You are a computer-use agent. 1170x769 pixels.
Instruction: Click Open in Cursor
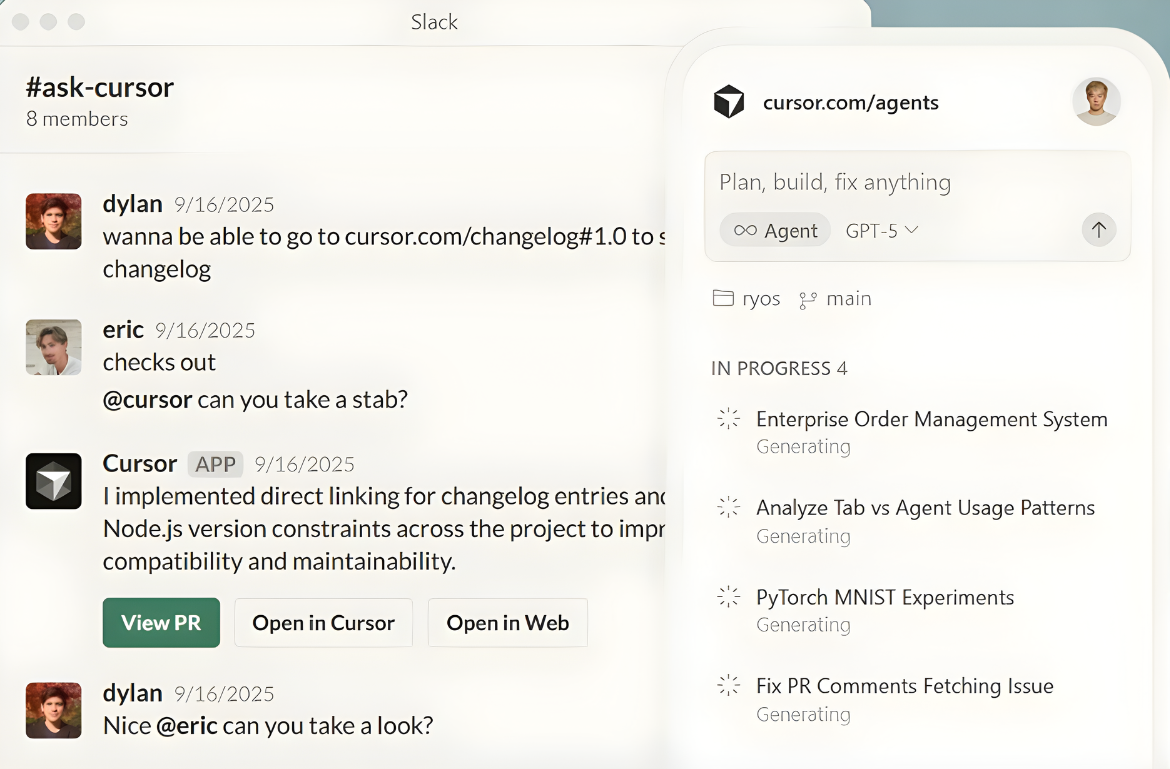(323, 622)
